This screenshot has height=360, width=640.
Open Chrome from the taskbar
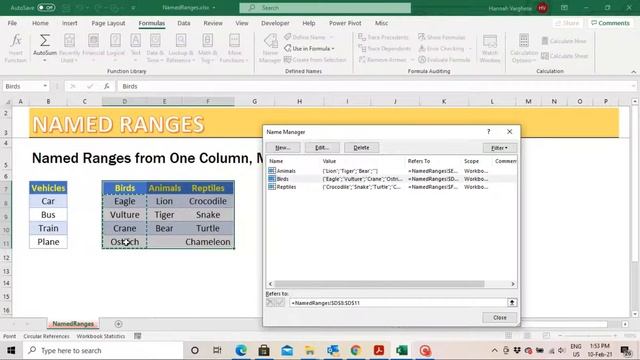[x=356, y=350]
